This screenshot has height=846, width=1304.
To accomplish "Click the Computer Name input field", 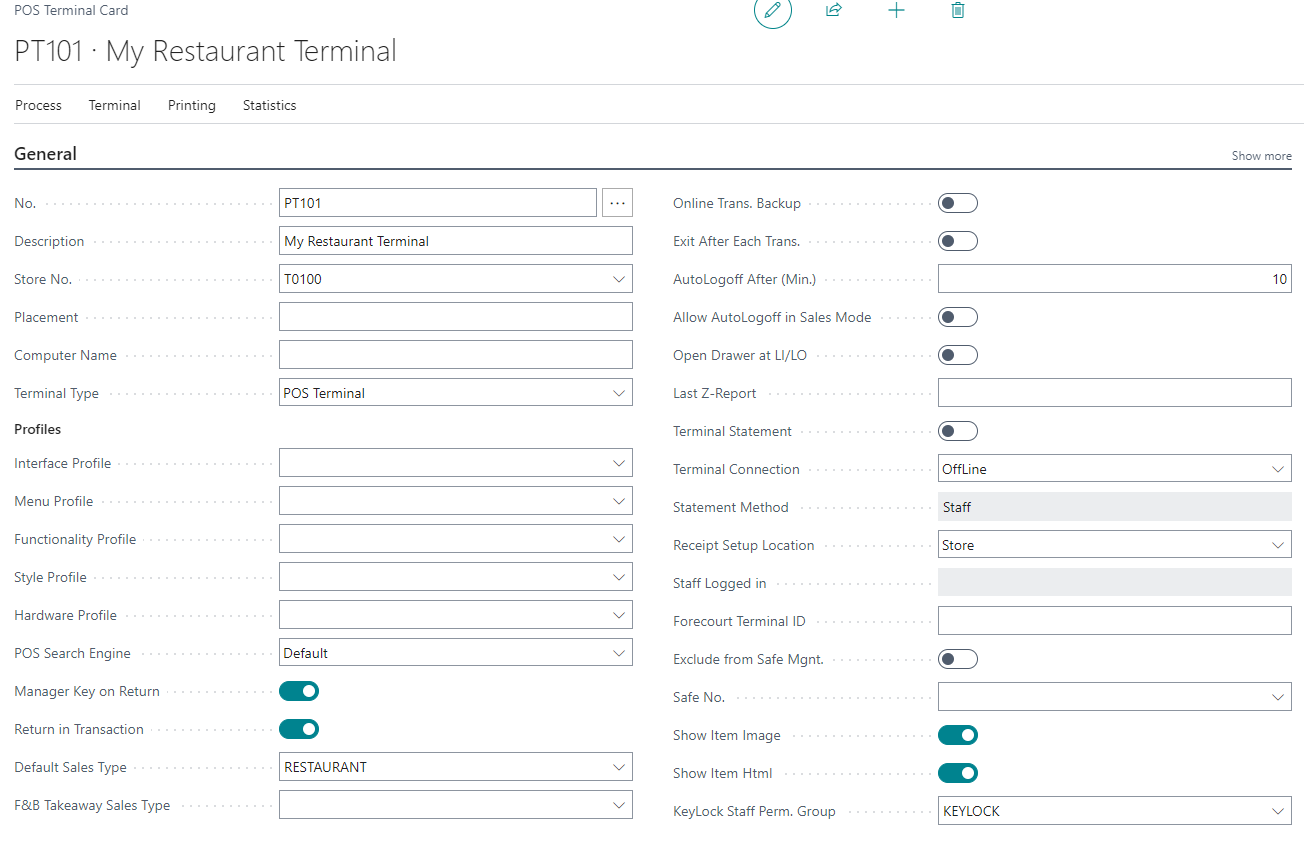I will click(x=455, y=355).
